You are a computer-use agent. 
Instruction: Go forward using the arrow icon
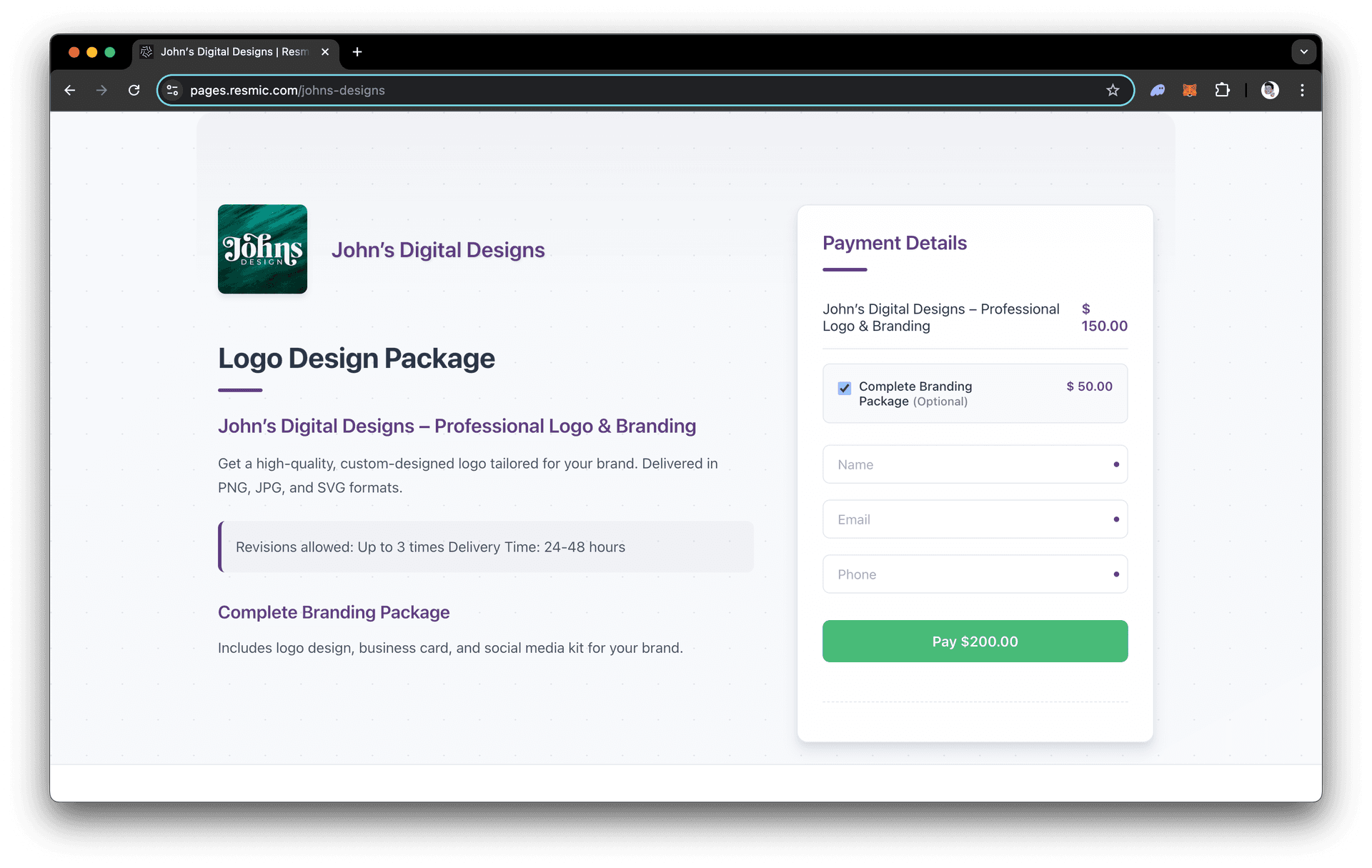pyautogui.click(x=101, y=90)
